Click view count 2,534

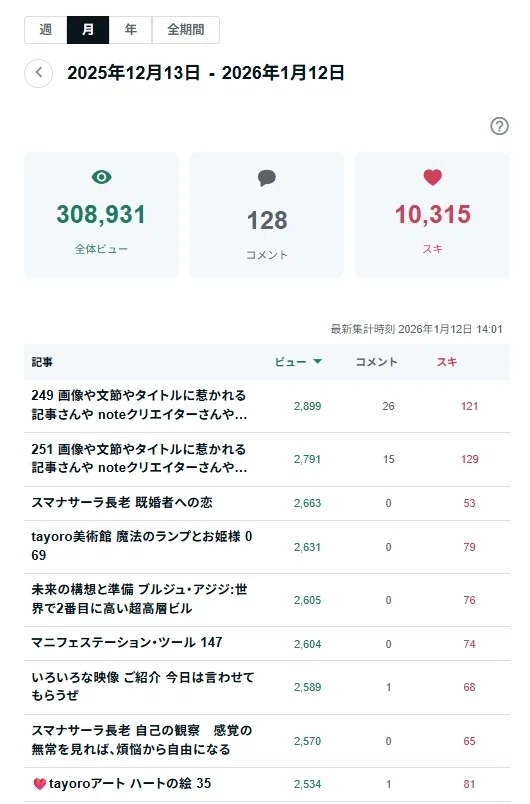point(308,784)
